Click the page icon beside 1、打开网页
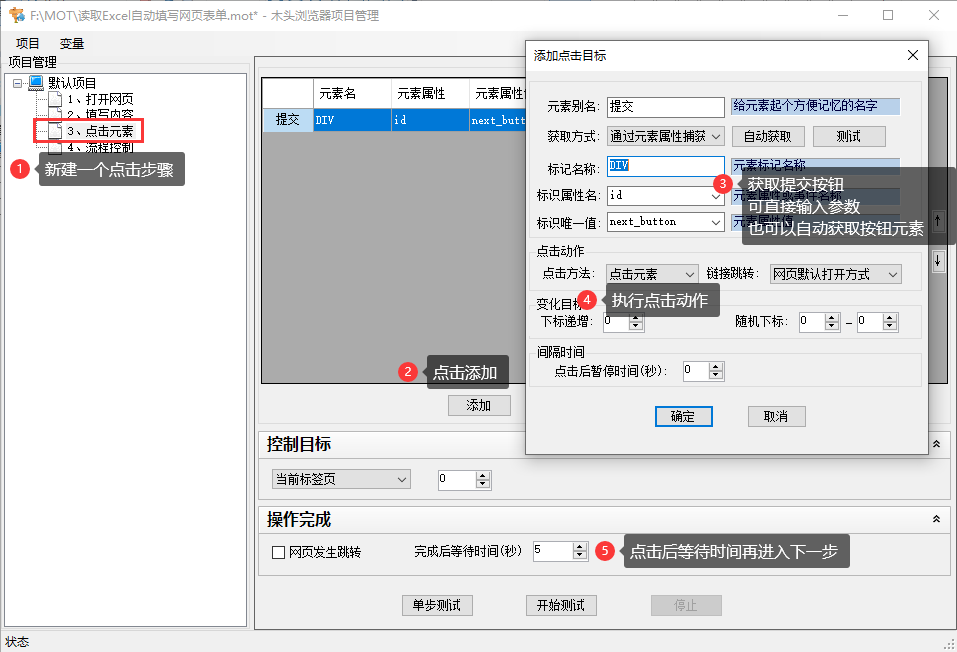 coord(54,98)
